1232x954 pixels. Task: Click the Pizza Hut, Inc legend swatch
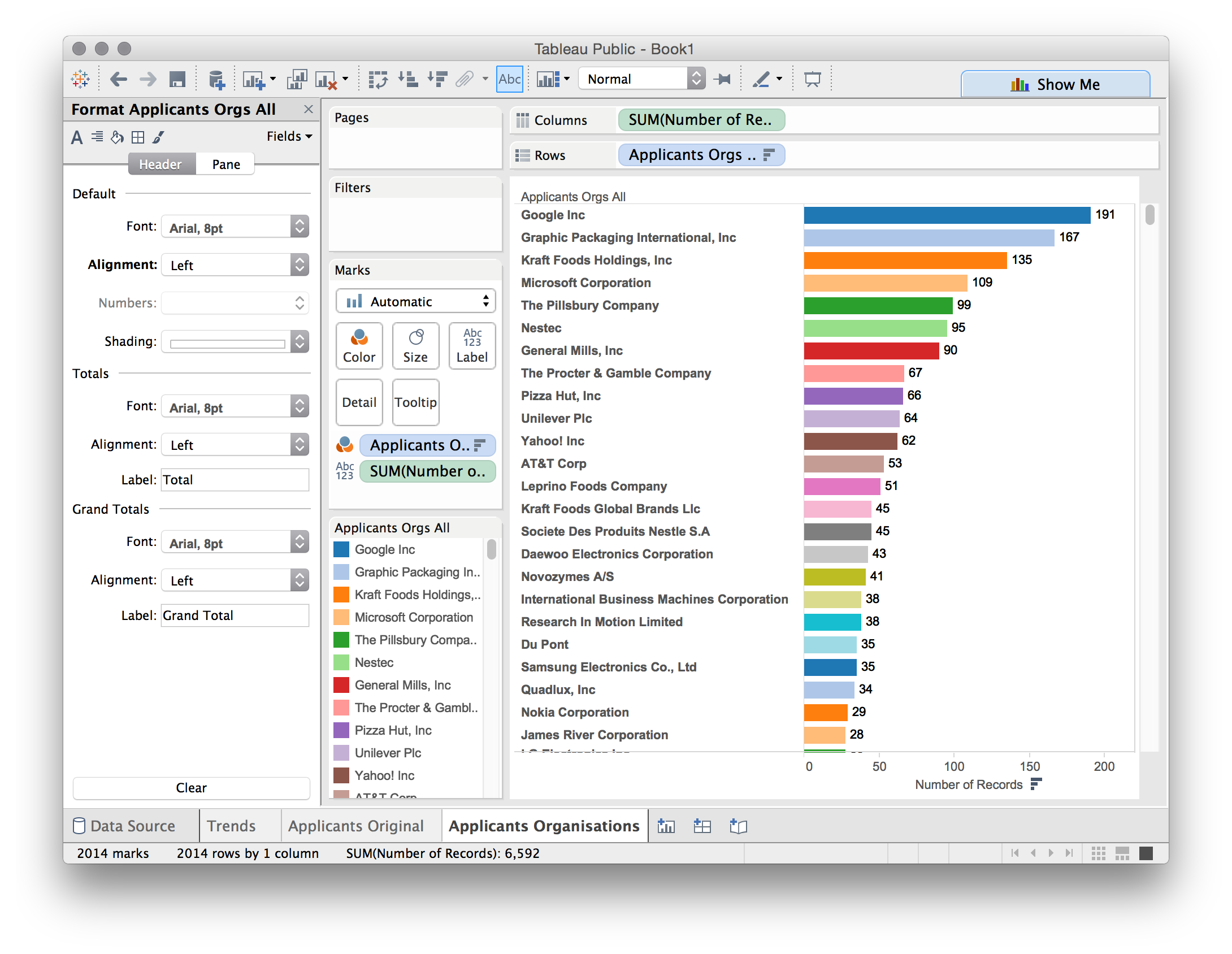tap(341, 730)
